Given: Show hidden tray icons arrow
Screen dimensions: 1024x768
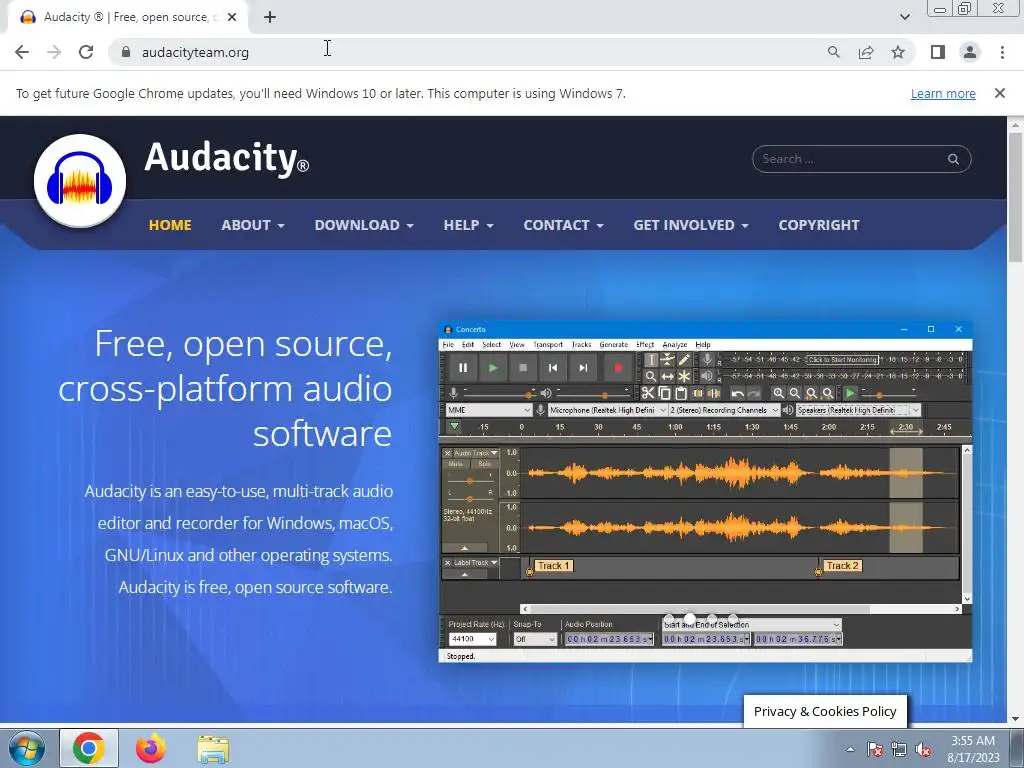Looking at the screenshot, I should [x=850, y=749].
